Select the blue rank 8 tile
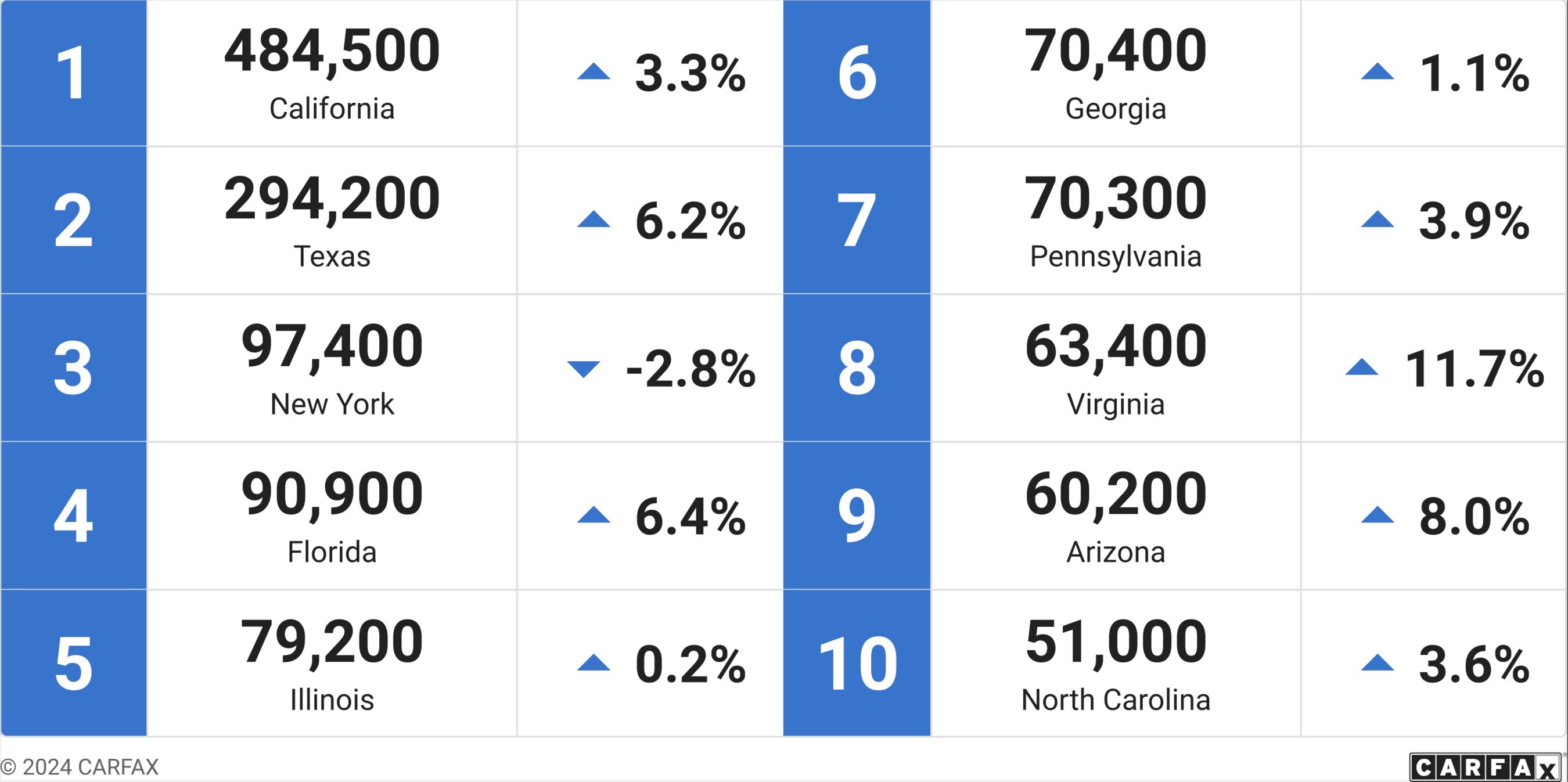The width and height of the screenshot is (1568, 782). (857, 368)
